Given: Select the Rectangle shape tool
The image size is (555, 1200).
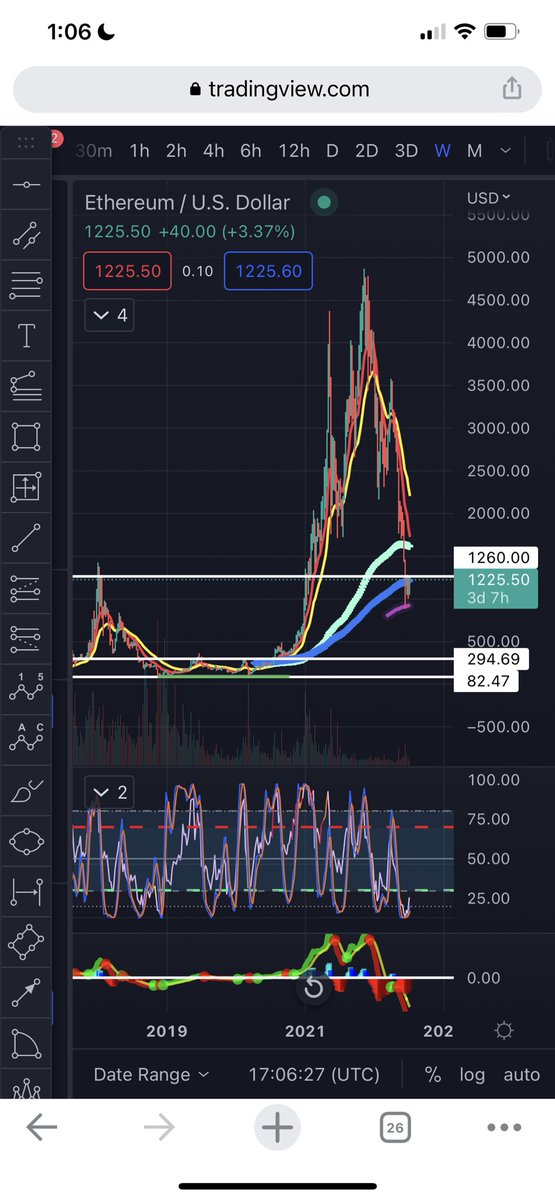Looking at the screenshot, I should tap(26, 438).
